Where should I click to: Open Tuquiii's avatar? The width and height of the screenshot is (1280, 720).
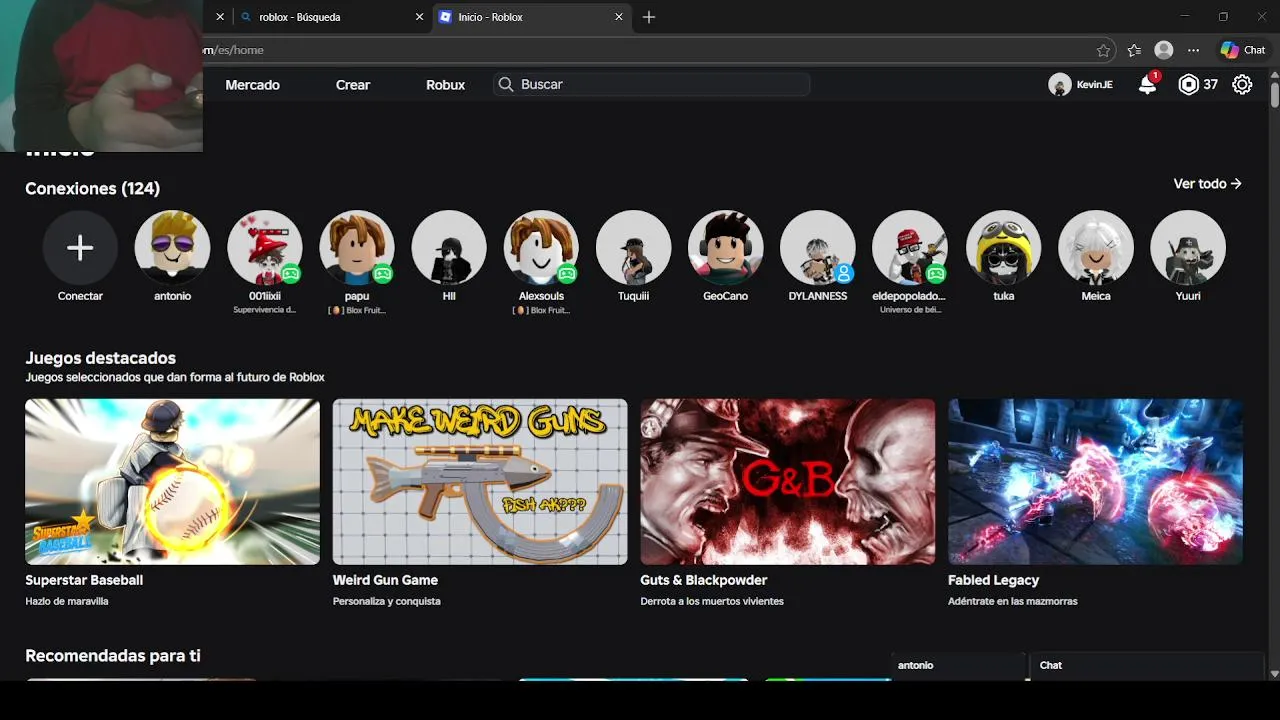click(633, 248)
